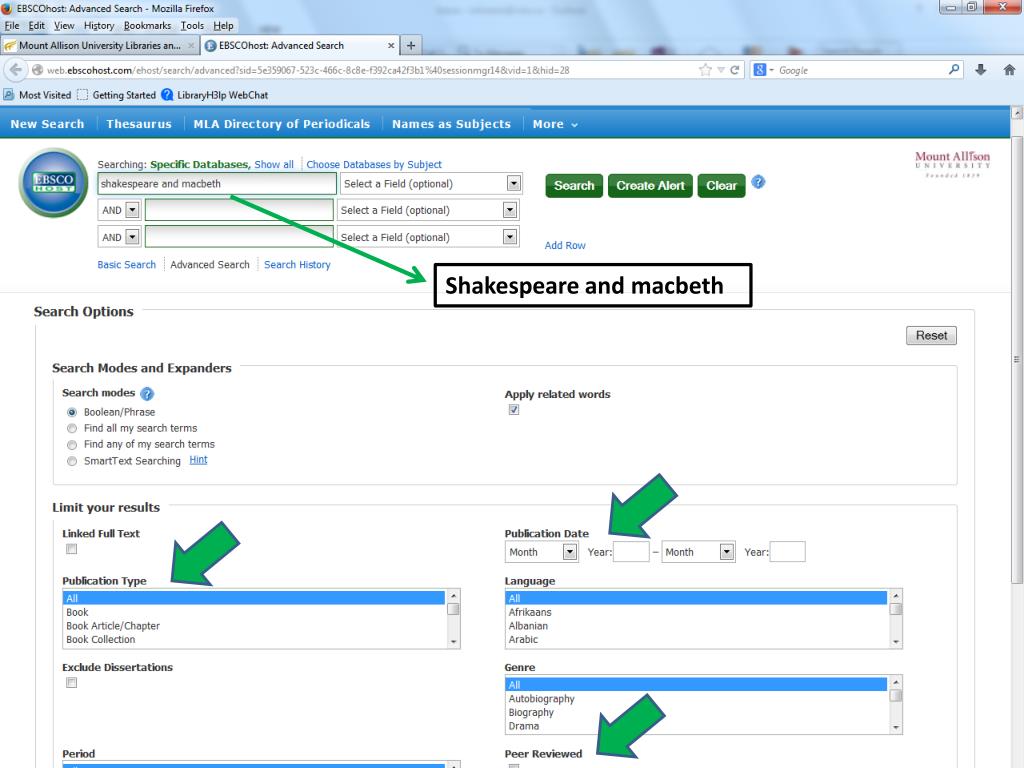Click the LibraryH3lp WebChat bookmark icon
The width and height of the screenshot is (1024, 768).
tap(167, 95)
